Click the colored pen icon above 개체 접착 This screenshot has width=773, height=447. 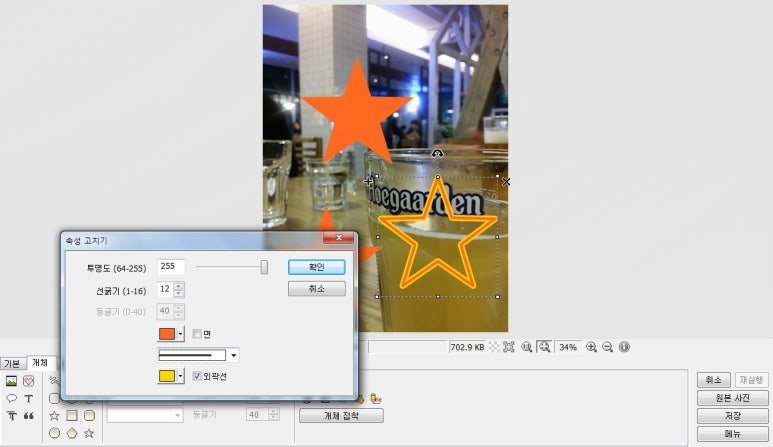point(376,399)
